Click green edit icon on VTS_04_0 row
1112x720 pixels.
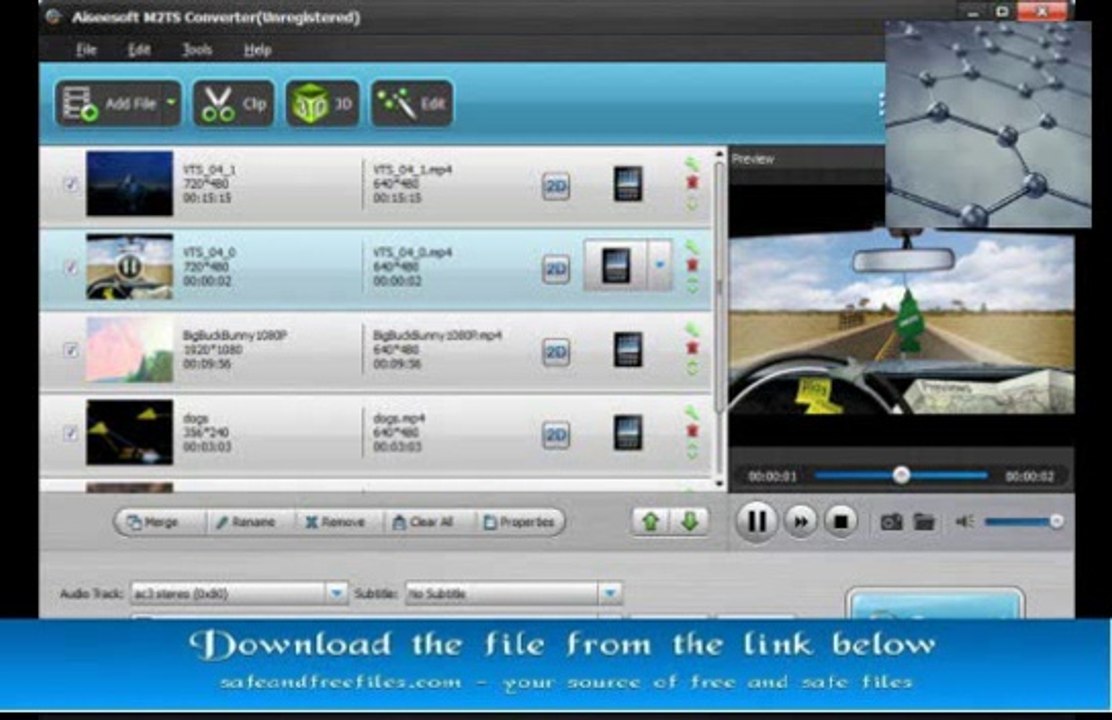click(692, 248)
